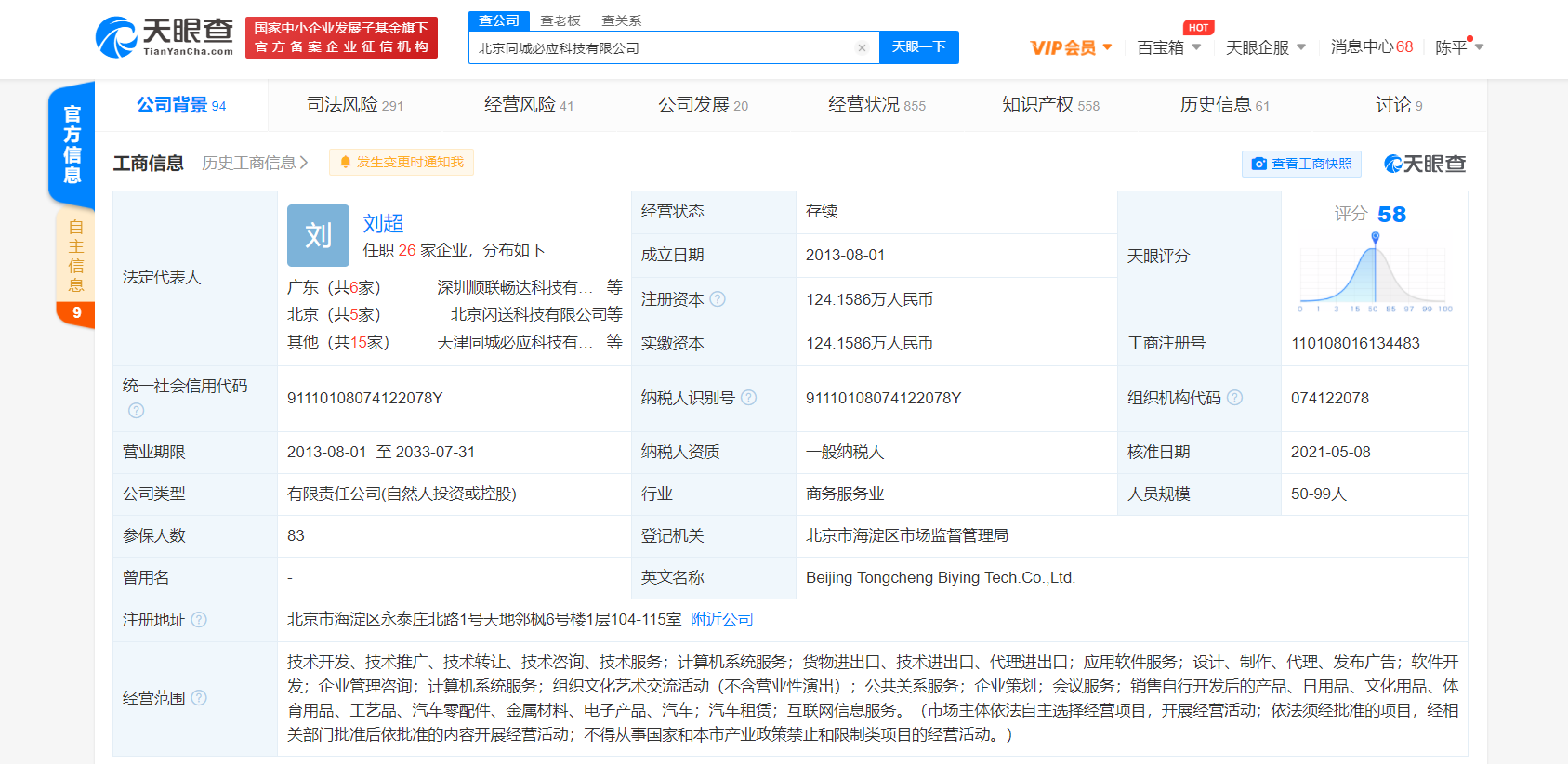Open the VIP会员 dropdown
The width and height of the screenshot is (1568, 764).
tap(1071, 47)
